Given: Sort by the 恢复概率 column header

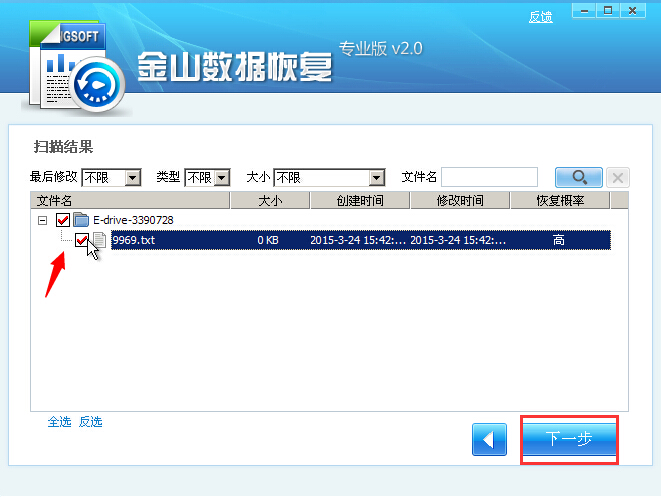Looking at the screenshot, I should tap(560, 200).
